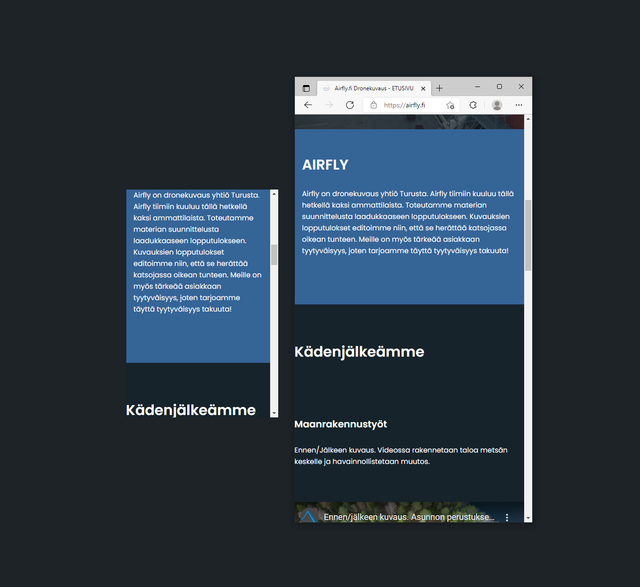Click the Maanrakennustyöt subheading
Viewport: 640px width, 587px height.
[x=341, y=424]
